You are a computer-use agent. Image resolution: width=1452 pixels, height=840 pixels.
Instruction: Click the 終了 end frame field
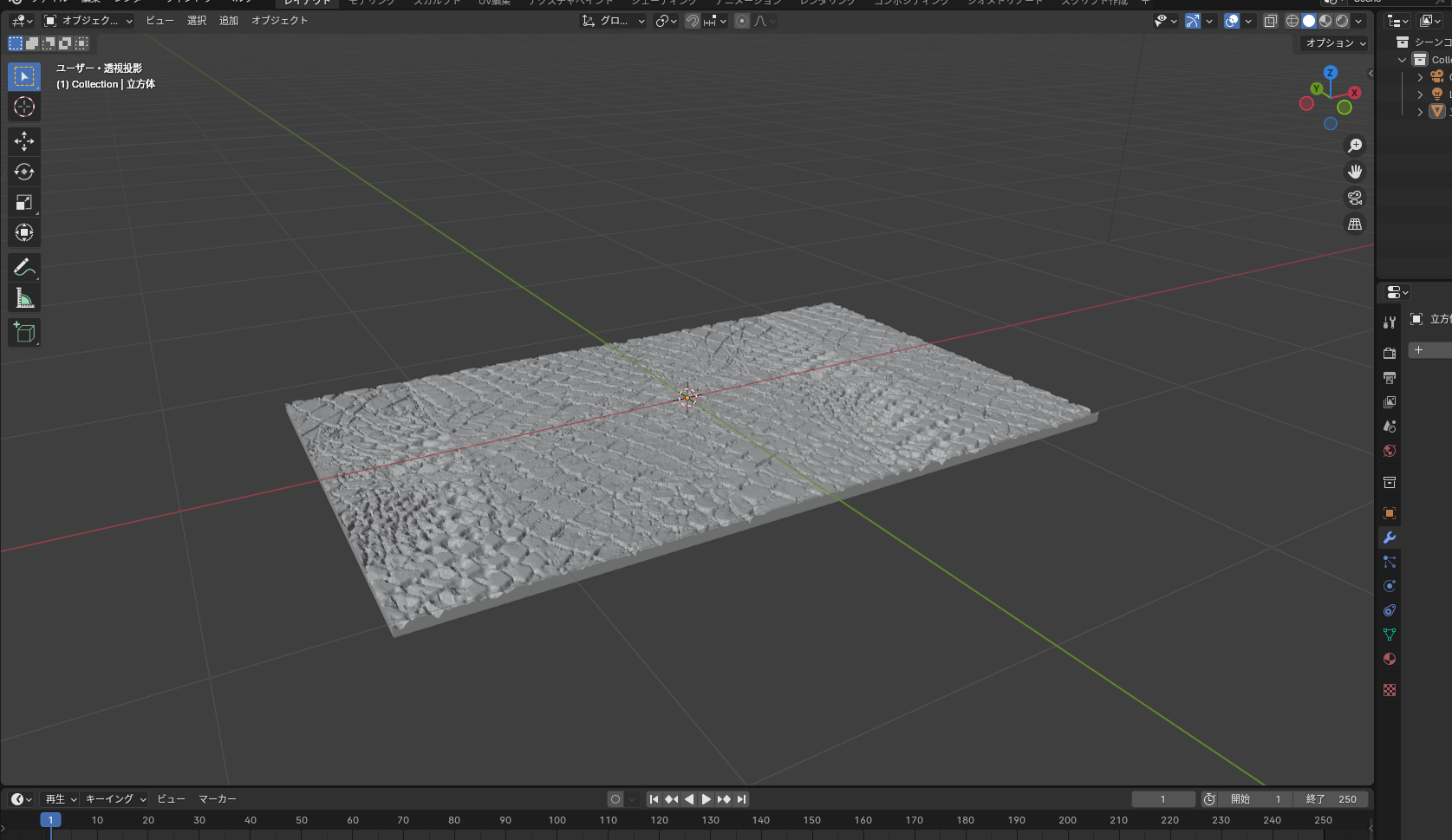click(x=1331, y=799)
